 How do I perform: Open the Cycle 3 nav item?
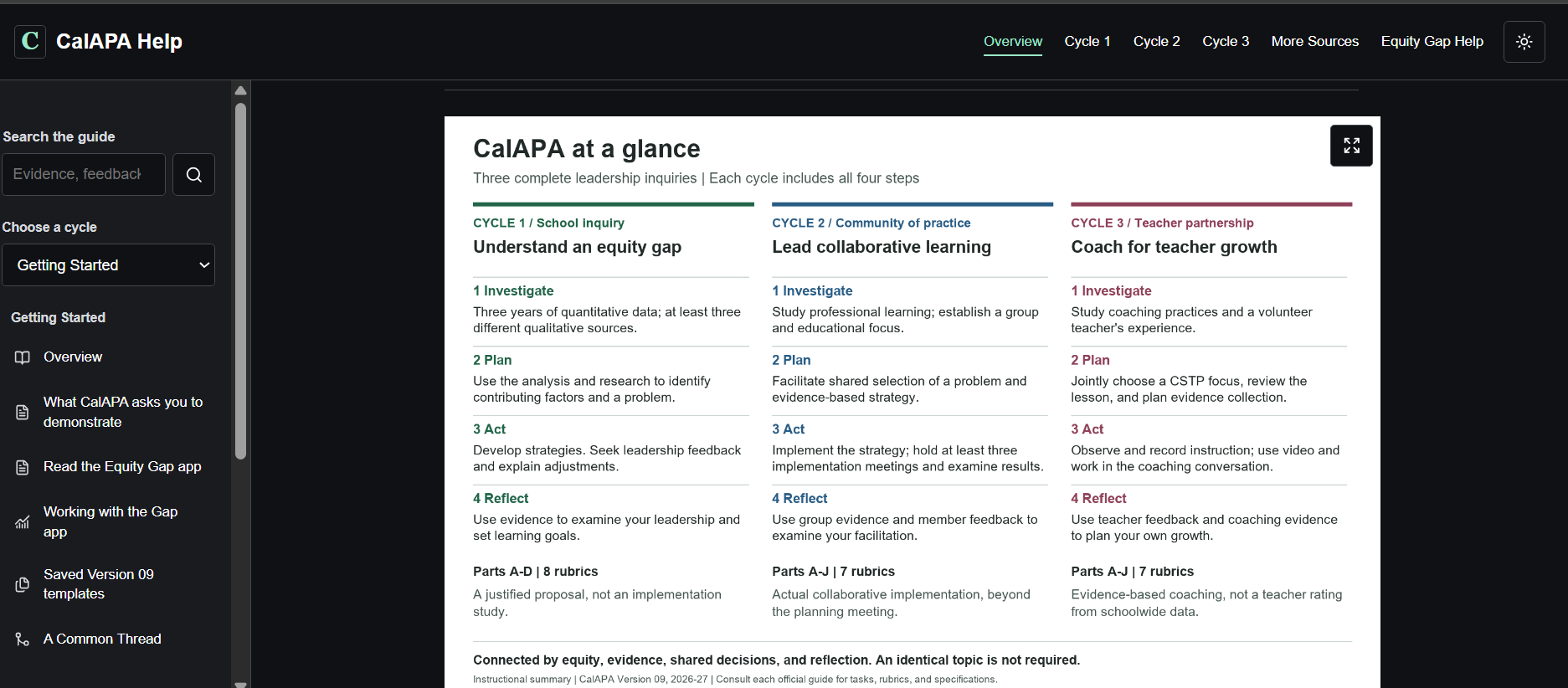[1226, 41]
